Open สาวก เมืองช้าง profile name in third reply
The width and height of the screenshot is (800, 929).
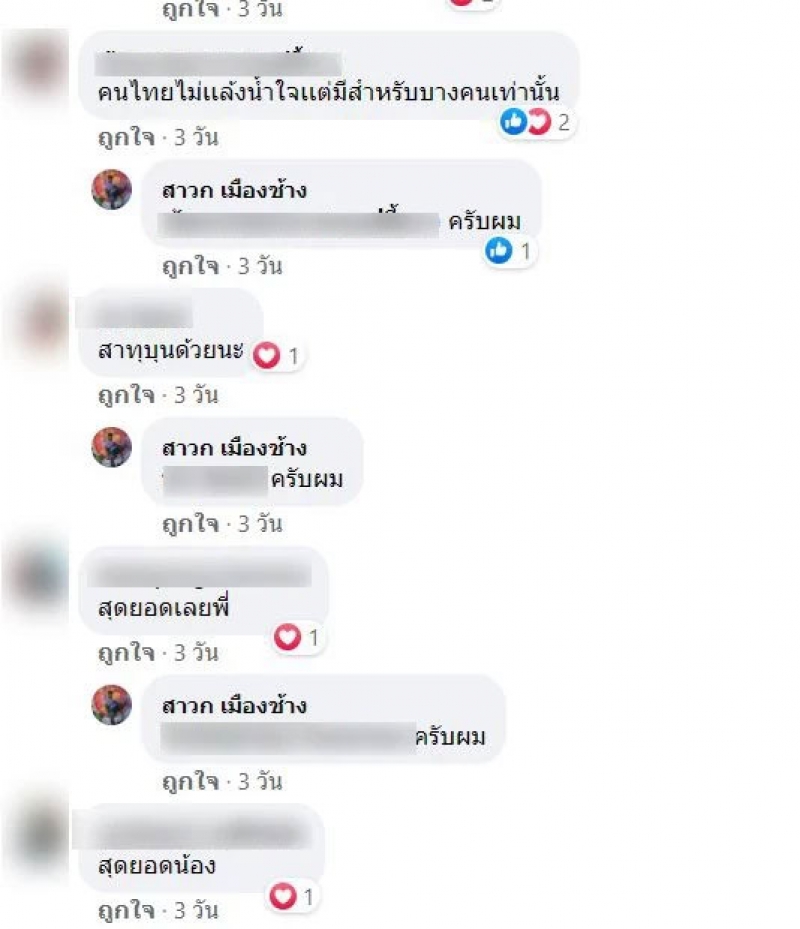point(235,706)
